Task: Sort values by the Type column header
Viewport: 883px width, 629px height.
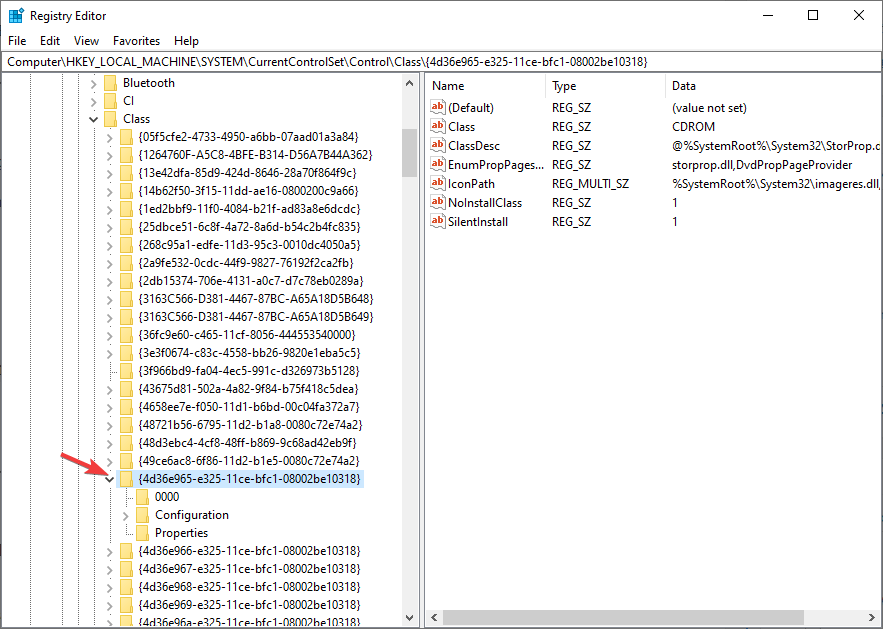Action: click(x=605, y=86)
